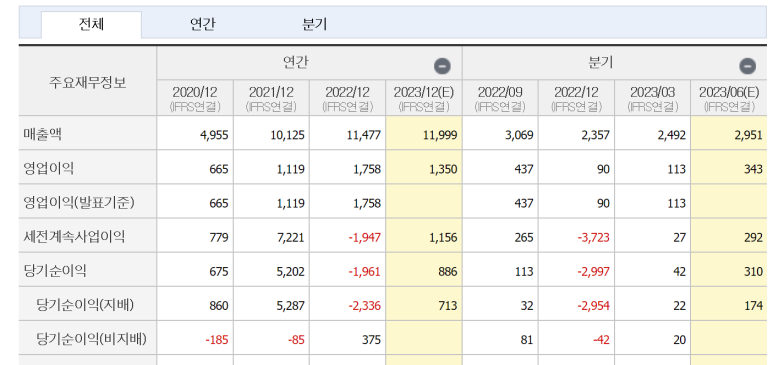
Task: Click the estimated value 1,156
Action: tap(444, 238)
